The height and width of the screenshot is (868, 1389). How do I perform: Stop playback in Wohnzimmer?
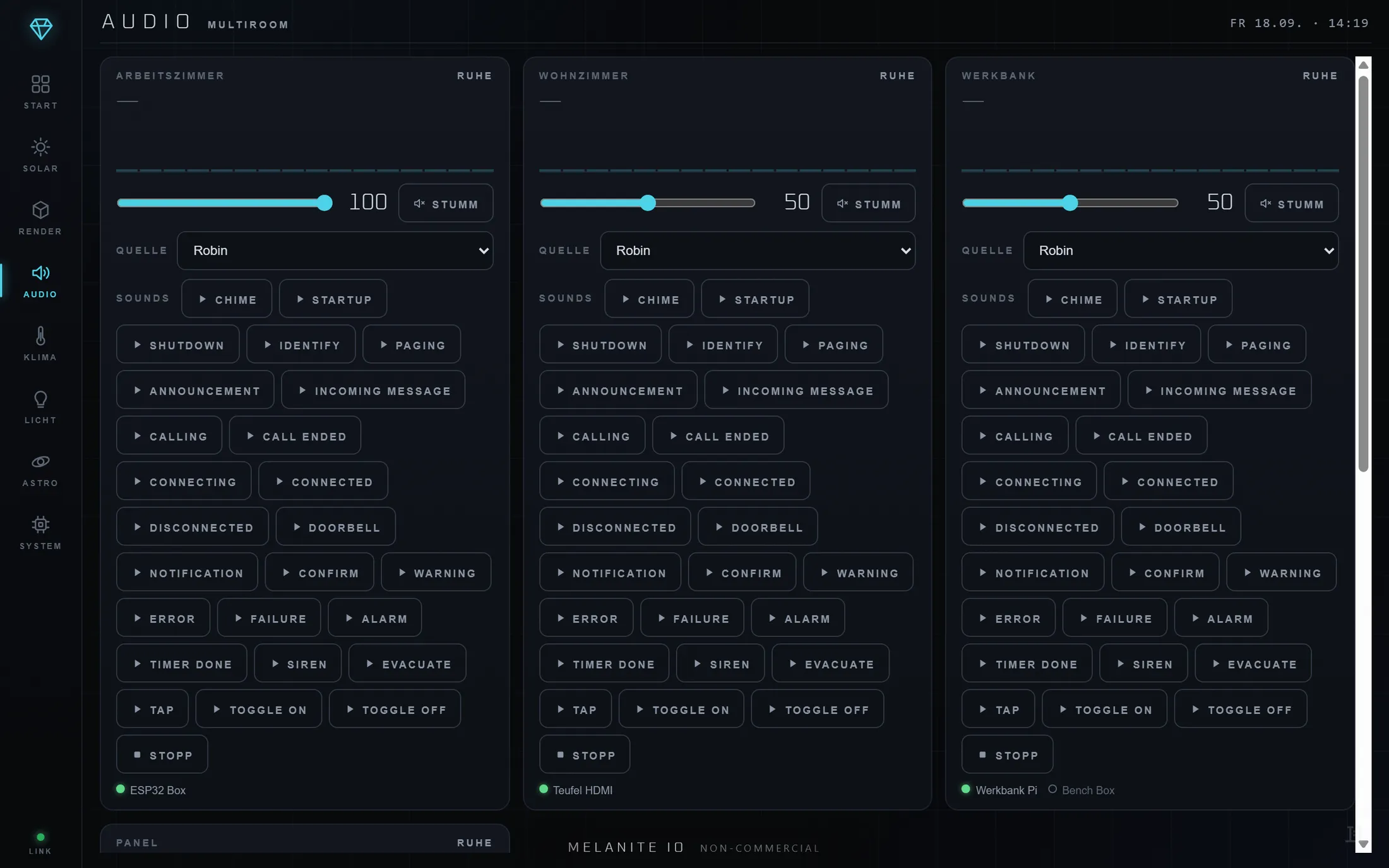[585, 754]
